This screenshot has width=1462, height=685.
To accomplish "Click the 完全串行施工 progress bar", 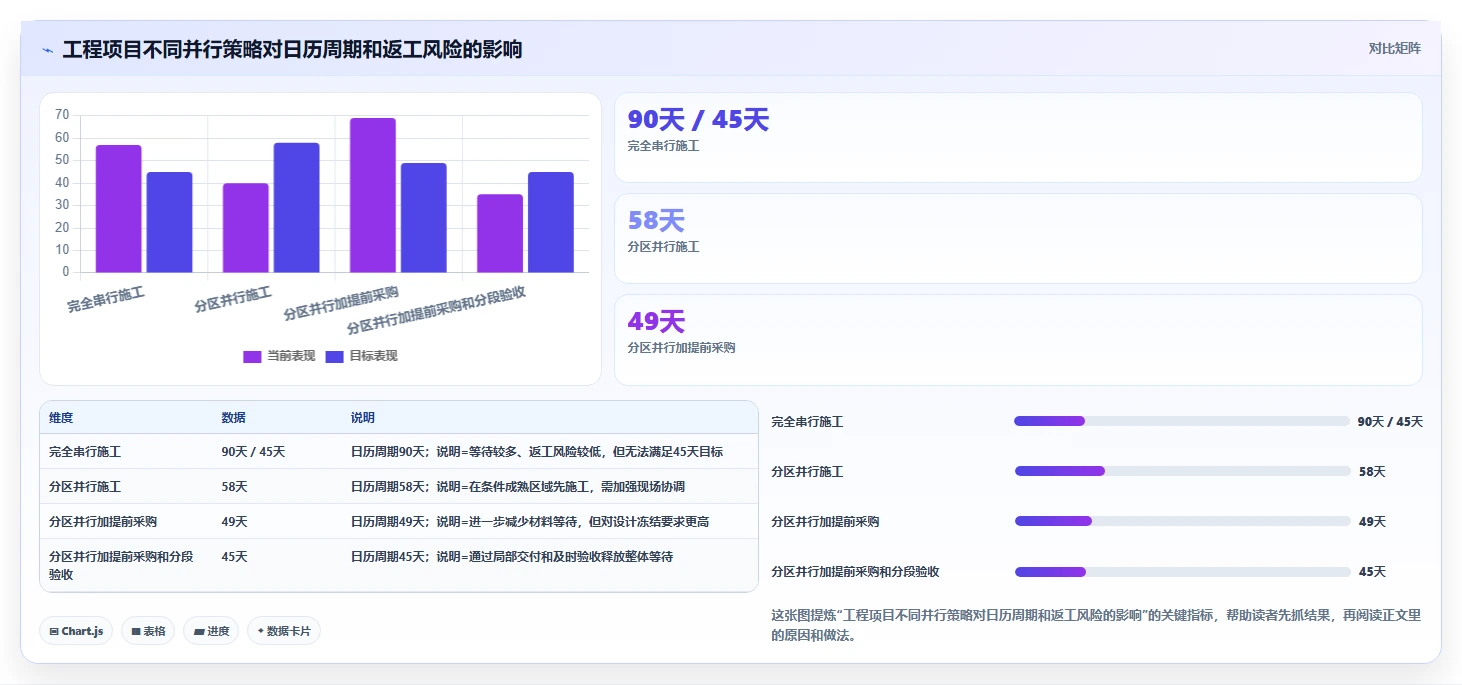I will tap(1182, 421).
